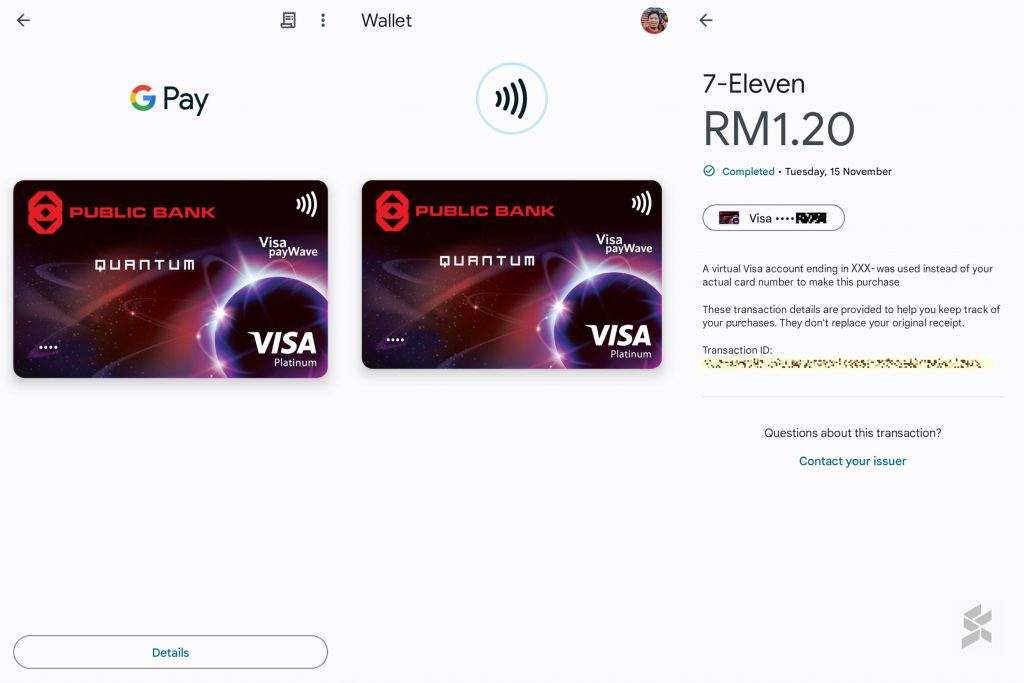Select the Public Bank Quantum card under G Pay

[170, 279]
